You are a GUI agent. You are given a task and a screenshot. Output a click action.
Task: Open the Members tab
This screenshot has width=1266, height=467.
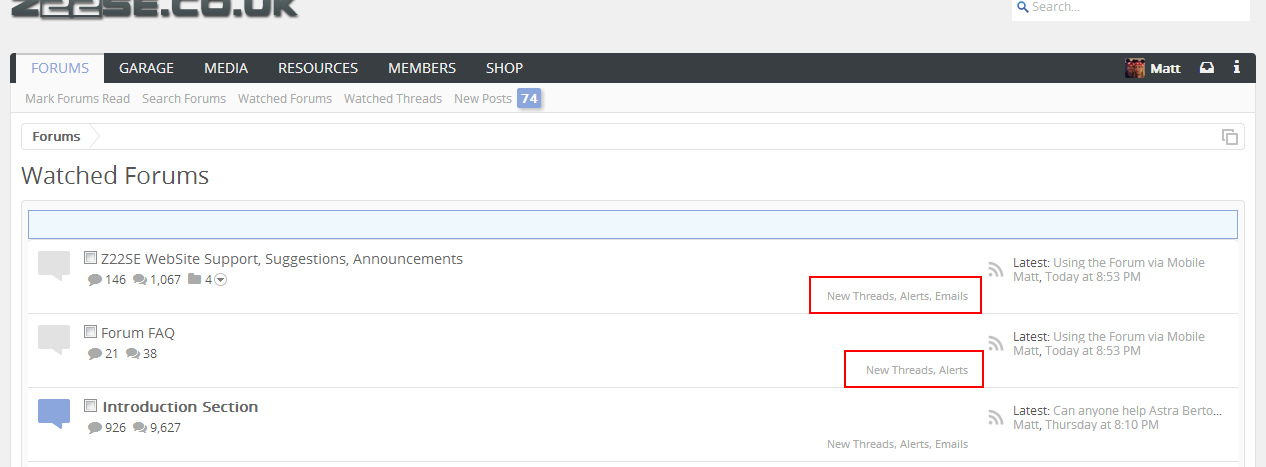(422, 68)
